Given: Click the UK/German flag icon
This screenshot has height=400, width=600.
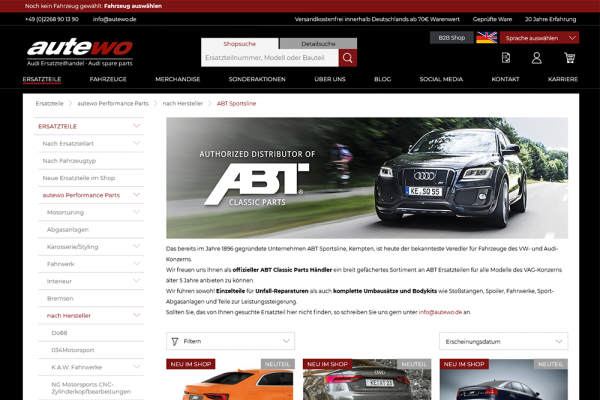Looking at the screenshot, I should [486, 38].
